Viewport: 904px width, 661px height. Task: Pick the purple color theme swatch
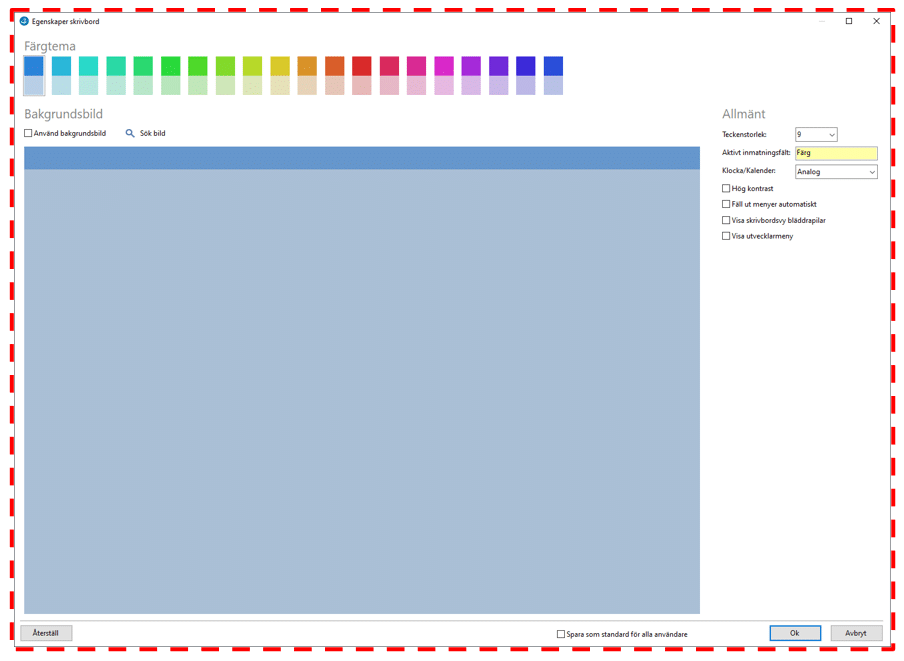471,75
